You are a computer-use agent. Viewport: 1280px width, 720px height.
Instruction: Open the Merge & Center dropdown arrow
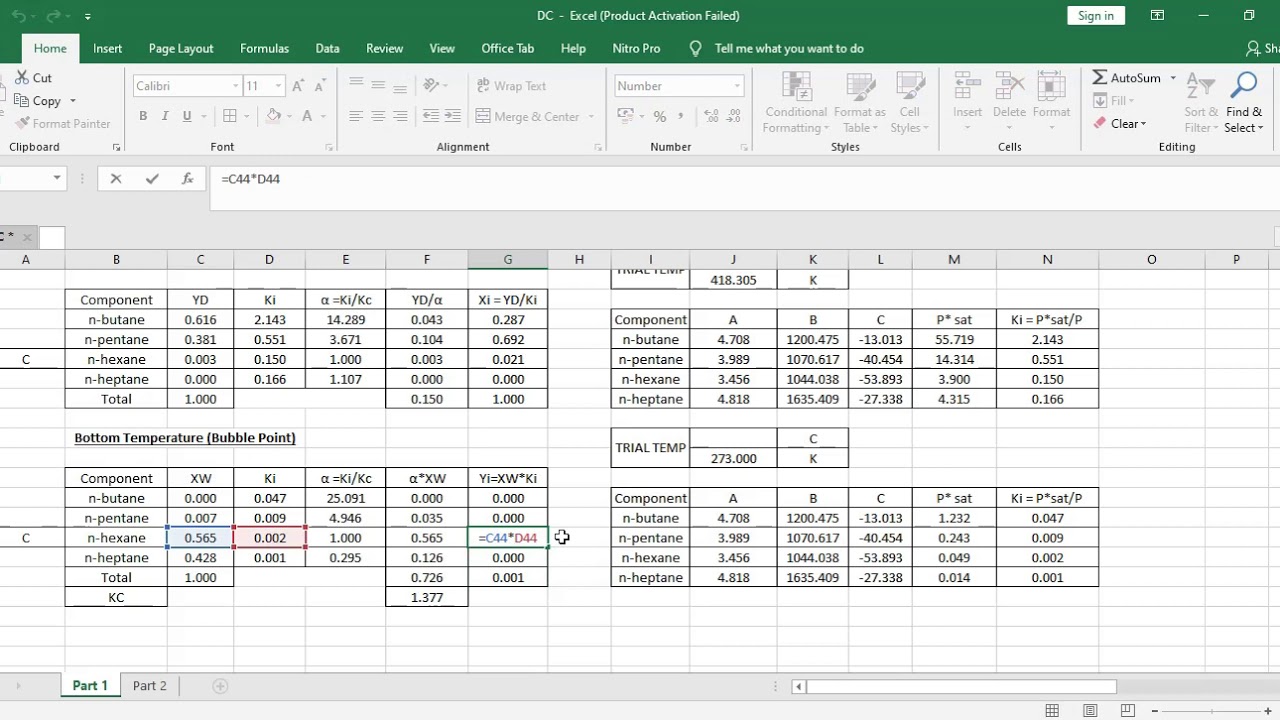(591, 116)
